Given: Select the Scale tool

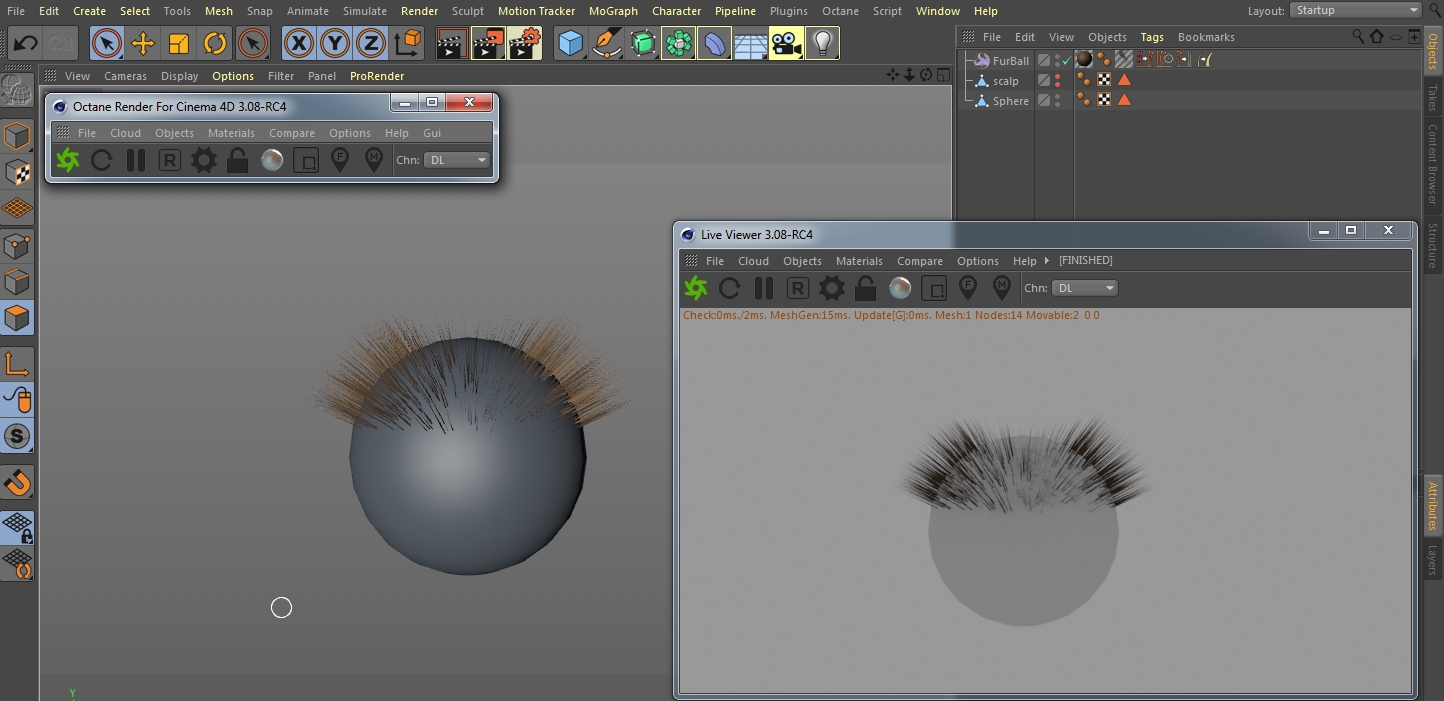Looking at the screenshot, I should pos(179,43).
